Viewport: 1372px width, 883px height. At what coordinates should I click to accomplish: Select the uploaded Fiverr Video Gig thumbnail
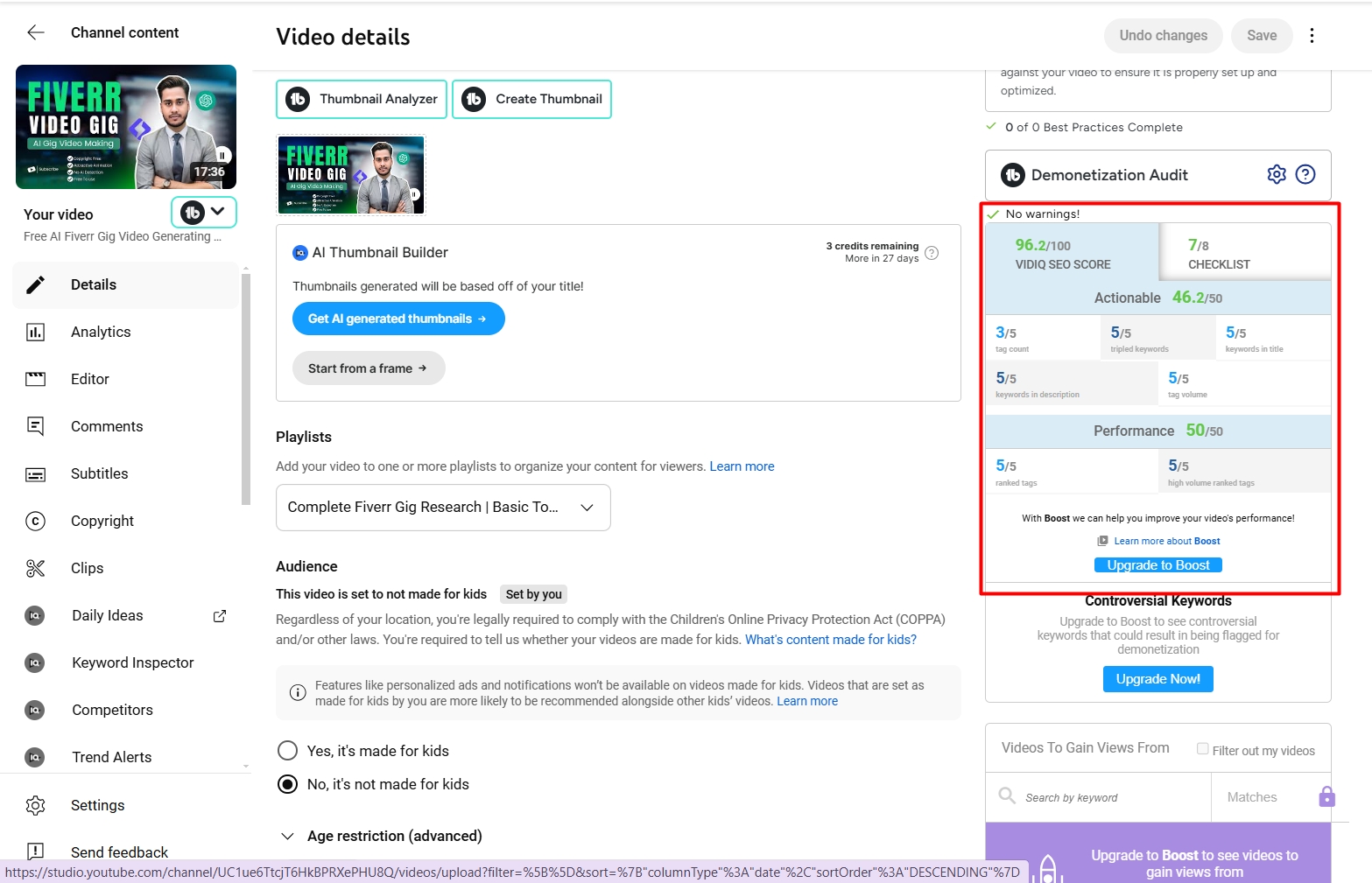[351, 175]
